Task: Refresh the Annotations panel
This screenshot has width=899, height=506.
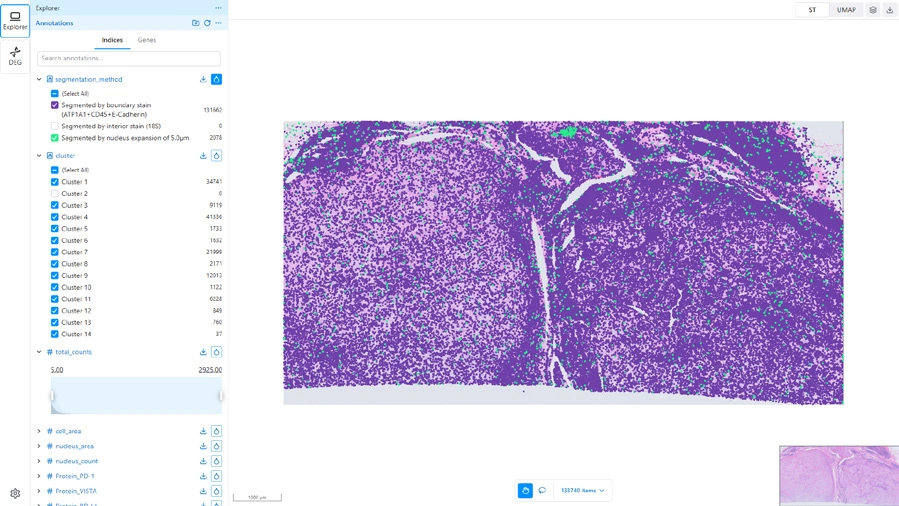Action: (207, 23)
